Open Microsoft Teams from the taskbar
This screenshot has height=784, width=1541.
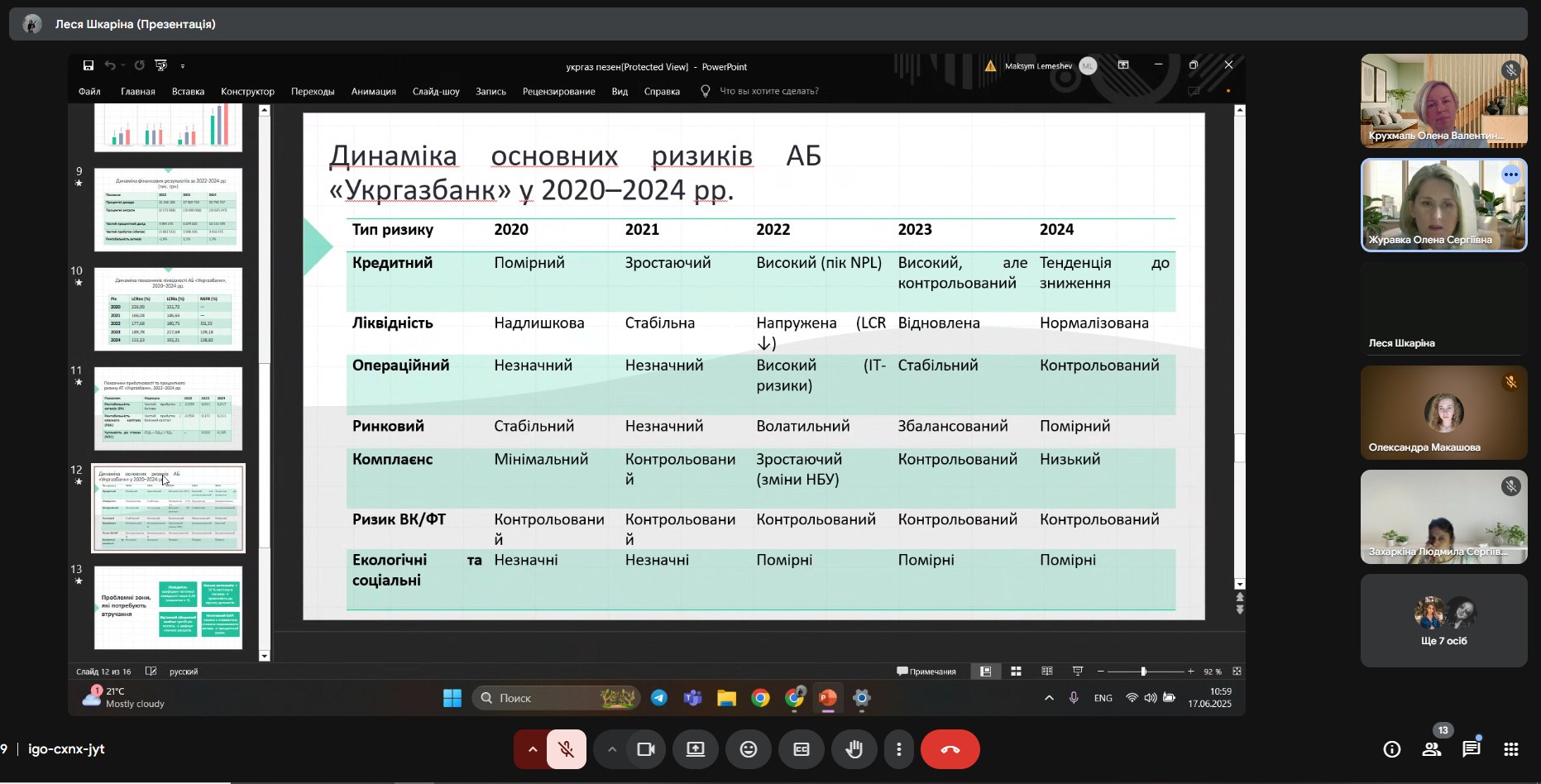pyautogui.click(x=692, y=698)
